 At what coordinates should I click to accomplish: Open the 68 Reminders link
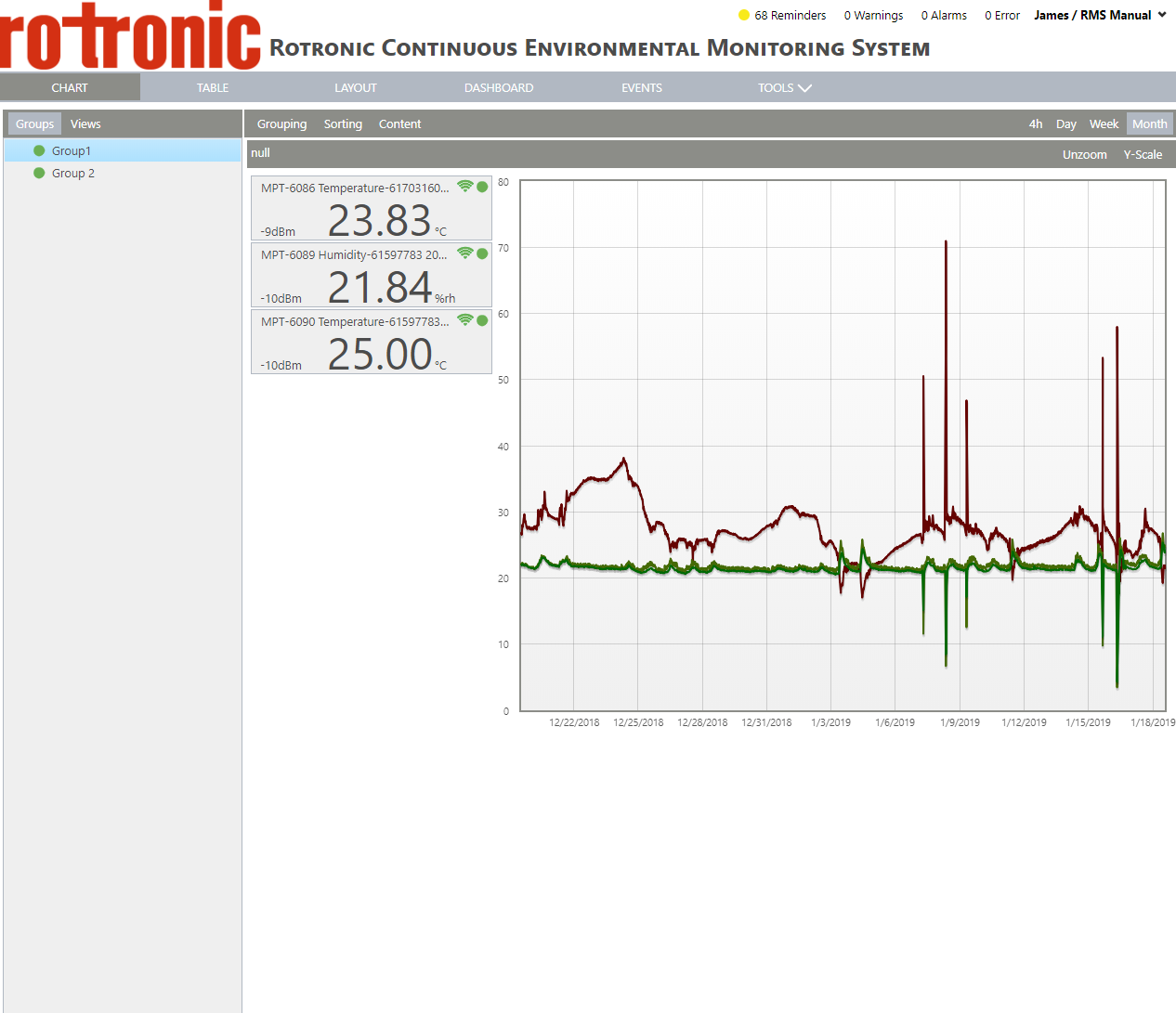(x=791, y=15)
